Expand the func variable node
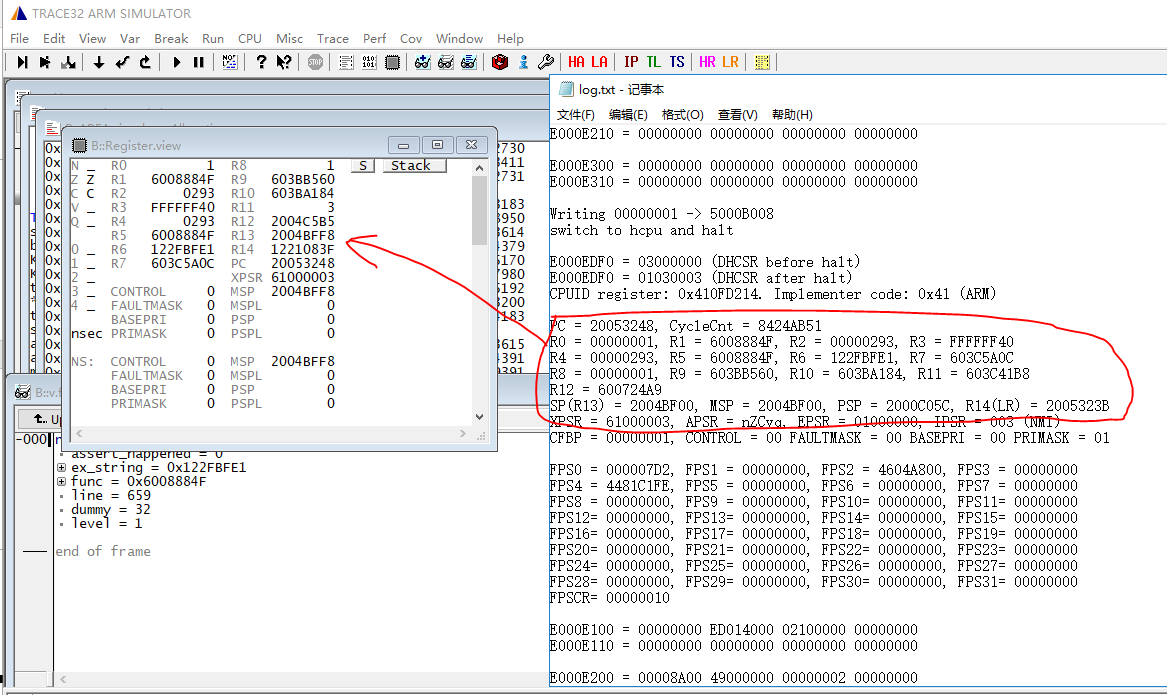The image size is (1167, 695). (62, 482)
